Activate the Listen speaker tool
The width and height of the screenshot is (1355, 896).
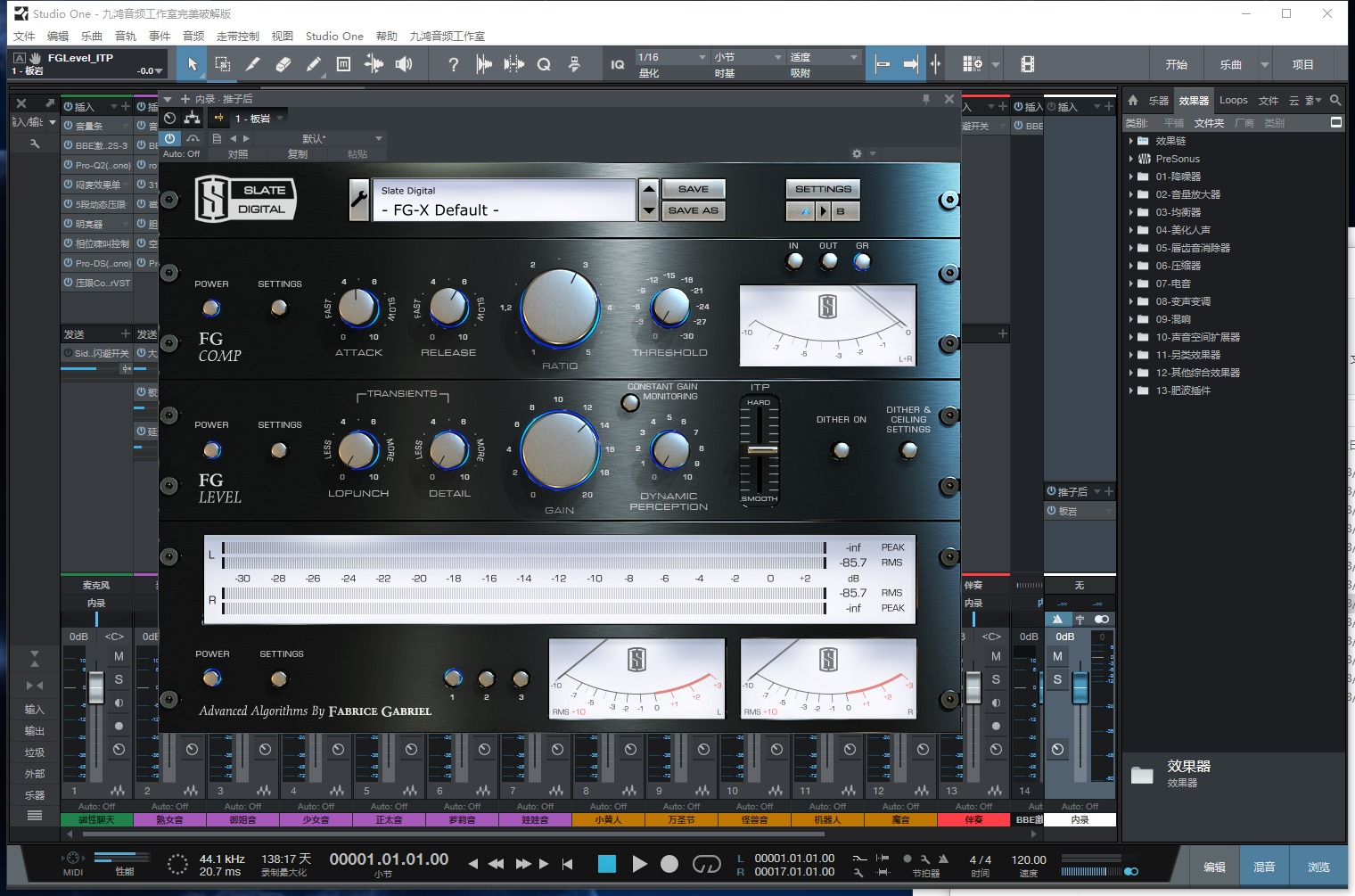point(404,64)
